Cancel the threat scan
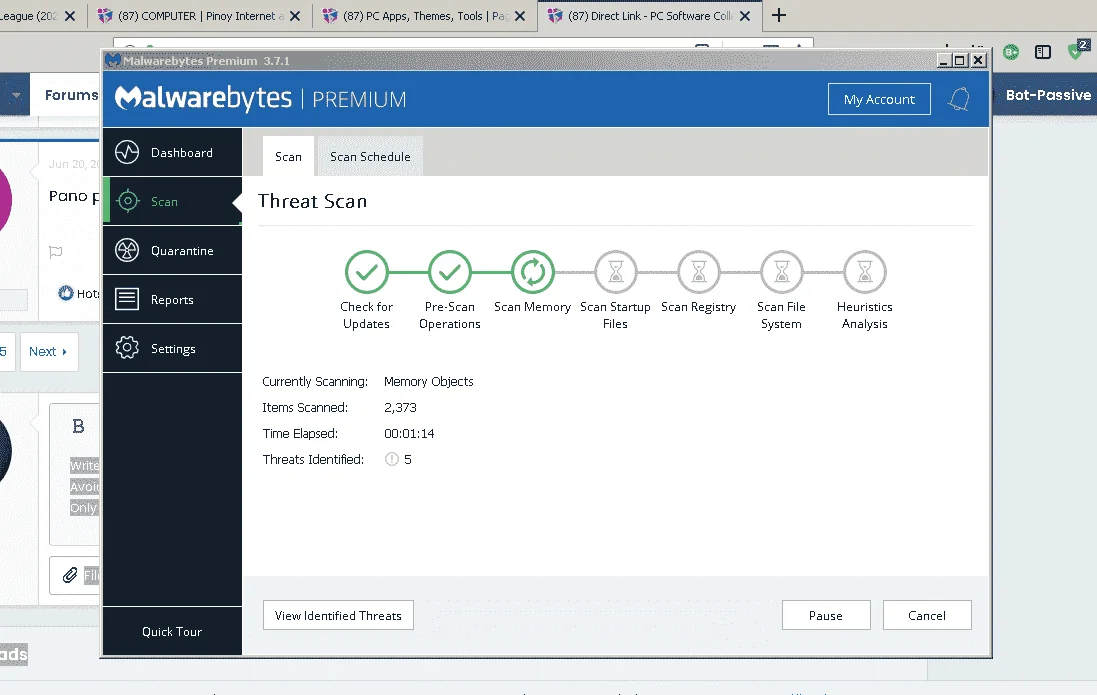This screenshot has width=1097, height=695. pyautogui.click(x=927, y=615)
